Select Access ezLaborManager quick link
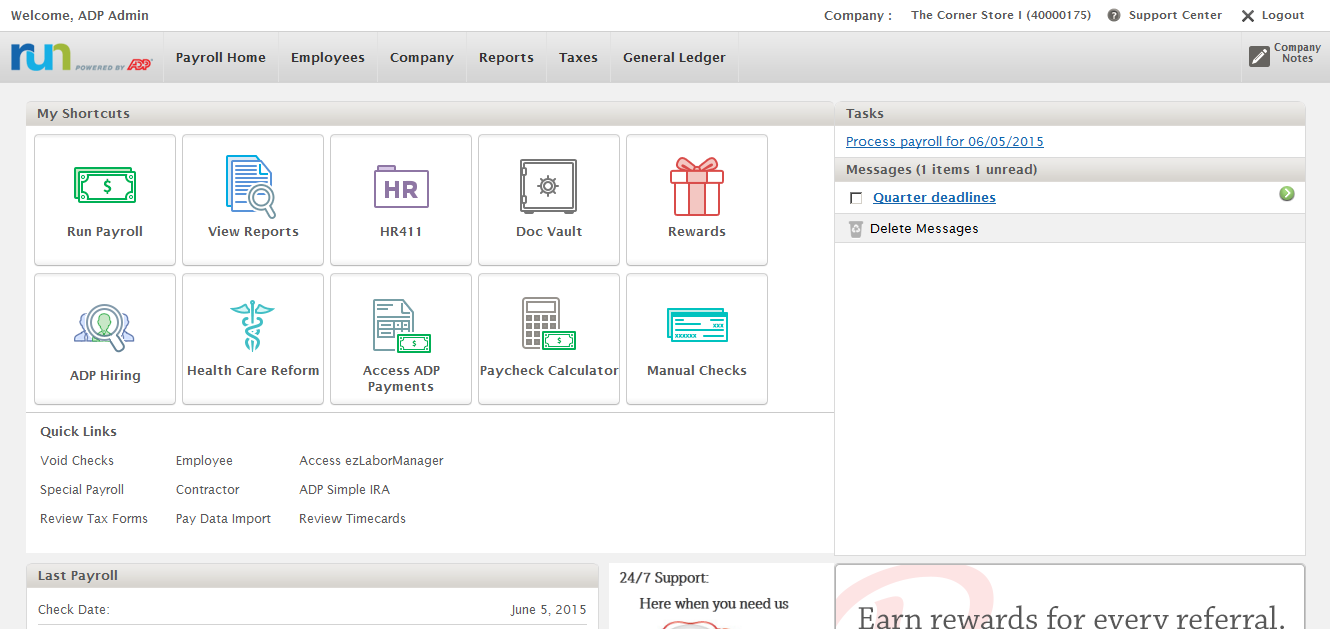The height and width of the screenshot is (629, 1330). (371, 460)
